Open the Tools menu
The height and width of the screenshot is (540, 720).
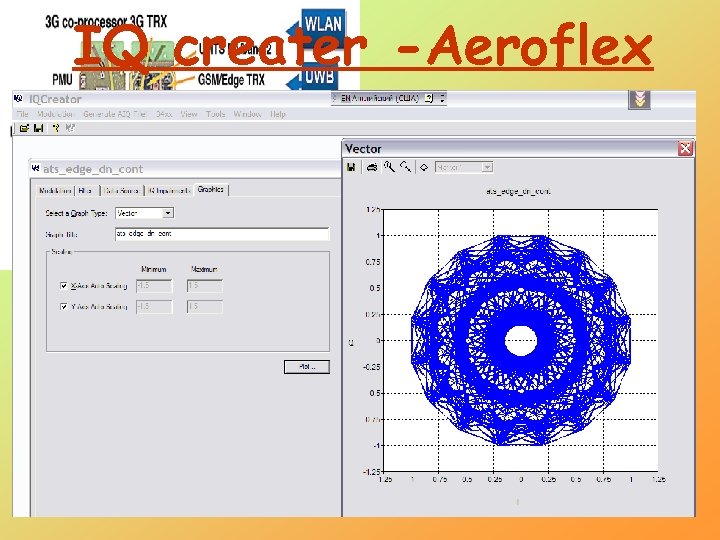[x=215, y=114]
